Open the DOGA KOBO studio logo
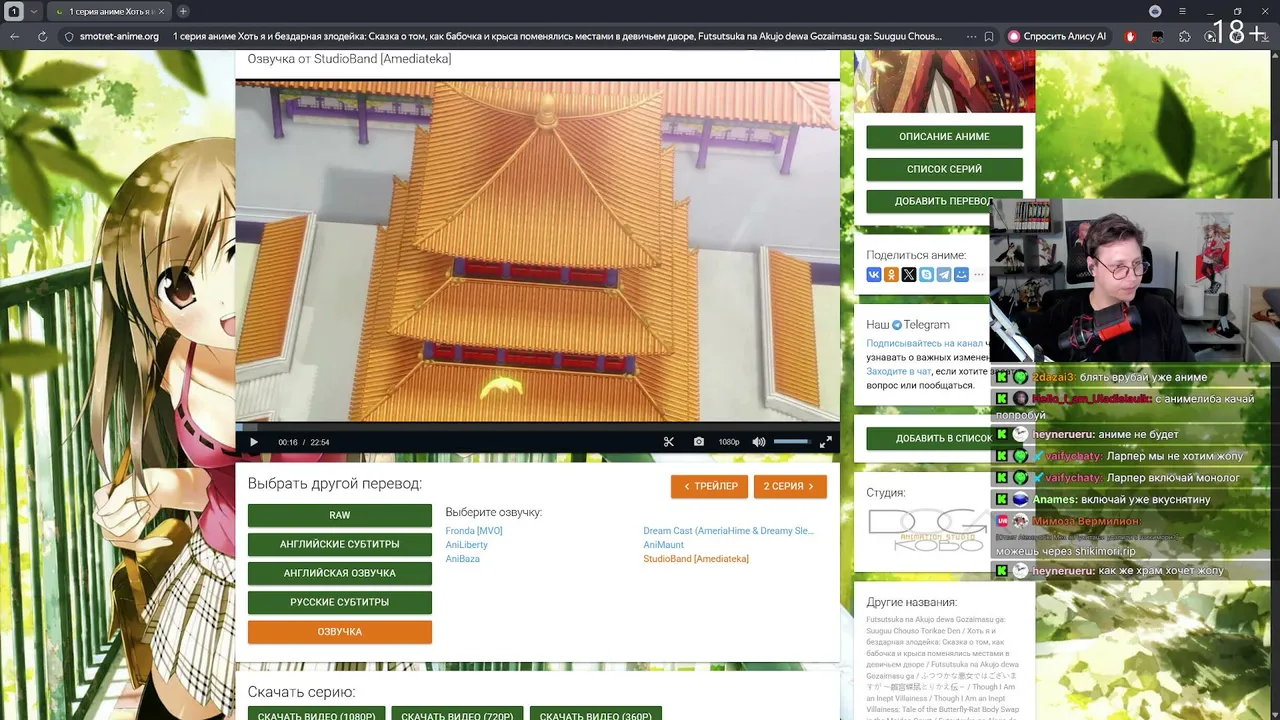Viewport: 1280px width, 720px height. coord(928,531)
